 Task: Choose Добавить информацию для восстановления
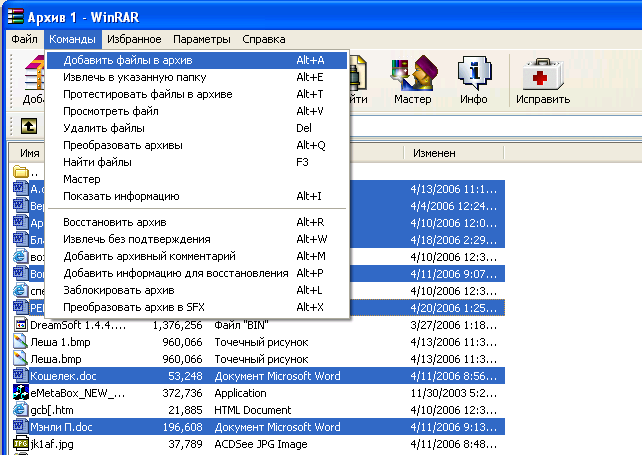[197, 273]
